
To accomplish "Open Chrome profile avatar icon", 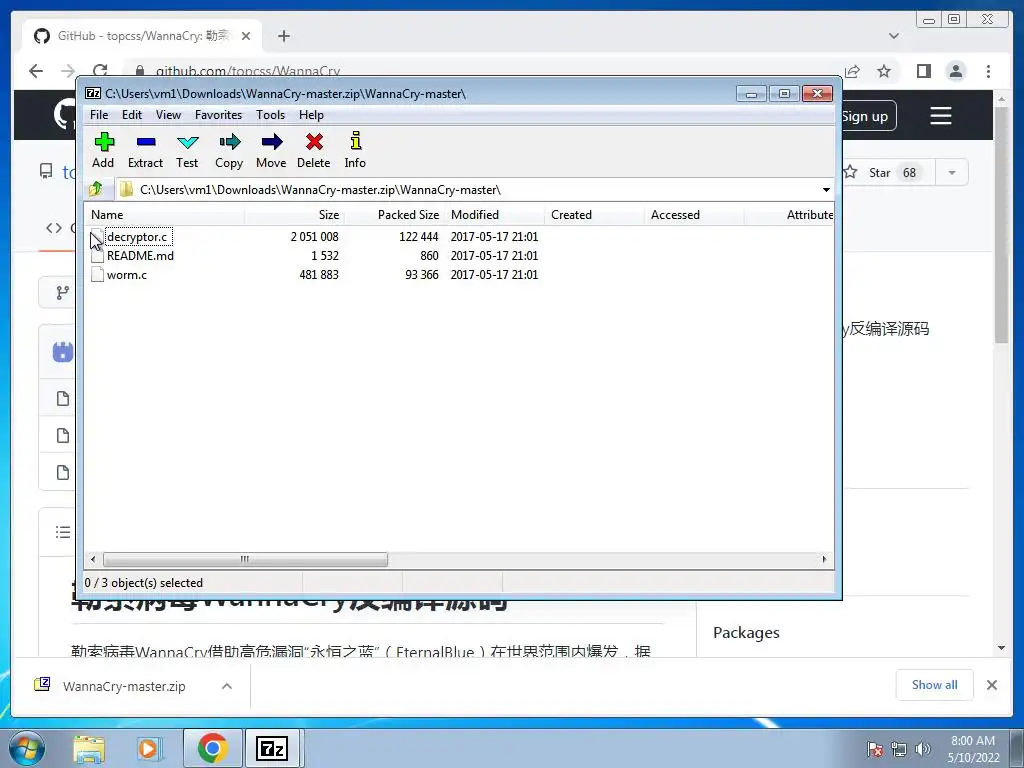I will coord(955,71).
